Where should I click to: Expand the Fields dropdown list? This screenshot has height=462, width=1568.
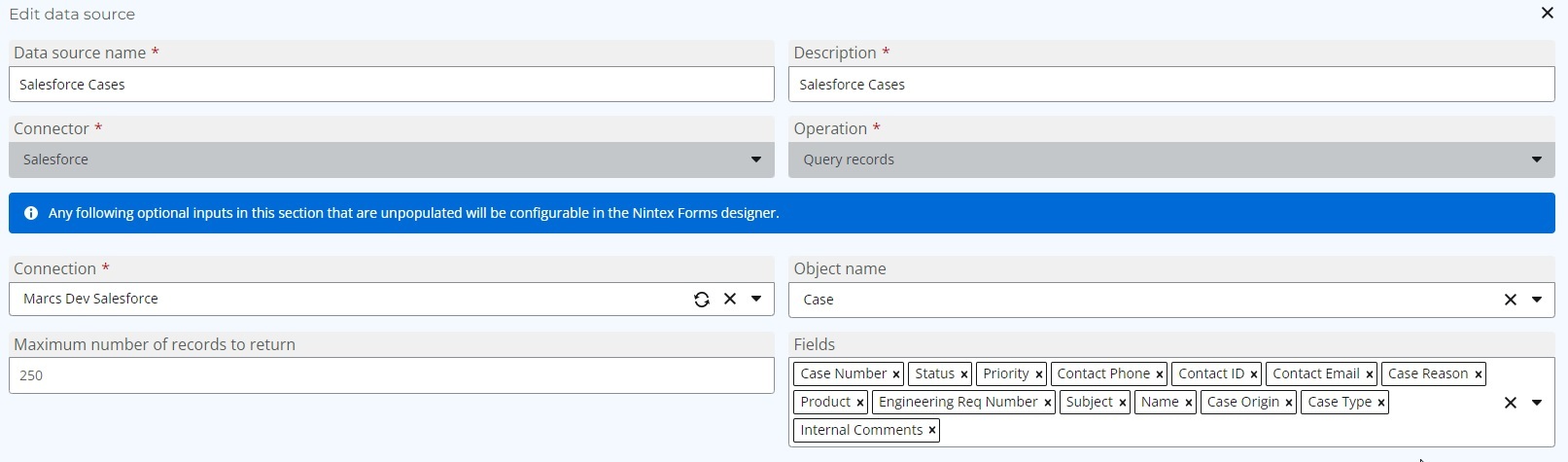click(x=1537, y=403)
